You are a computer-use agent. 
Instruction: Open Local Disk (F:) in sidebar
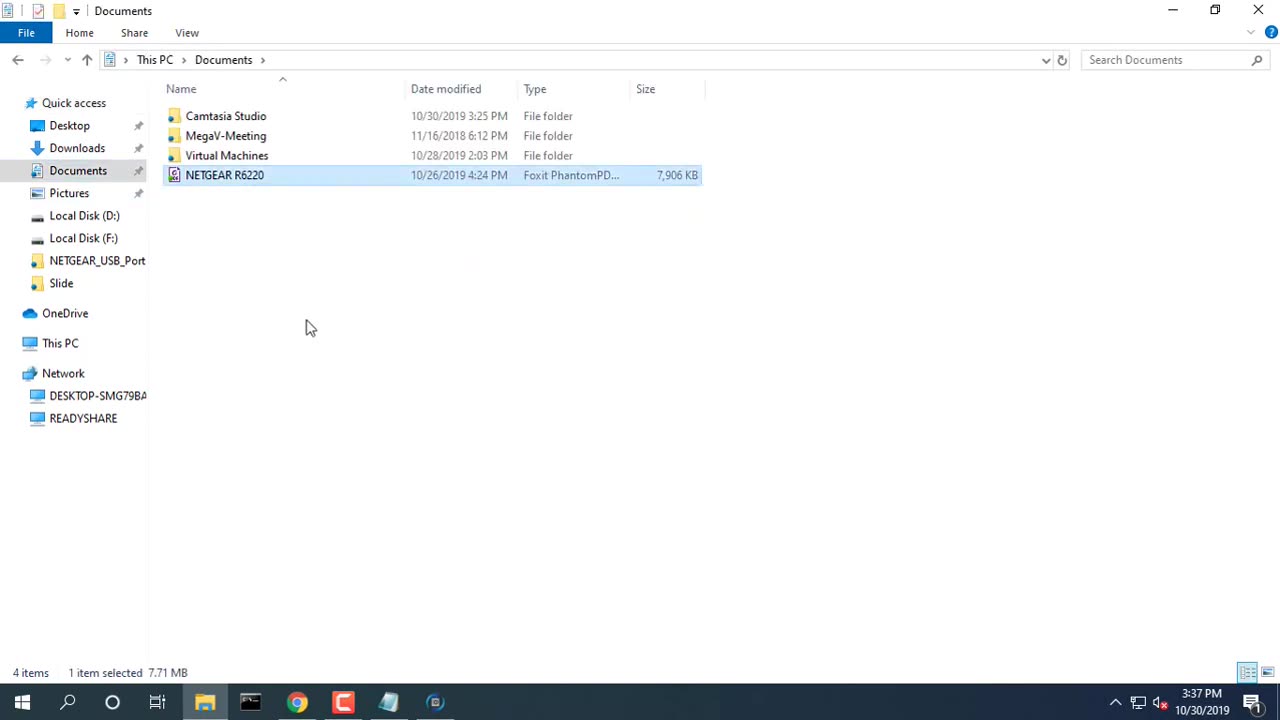[x=83, y=238]
